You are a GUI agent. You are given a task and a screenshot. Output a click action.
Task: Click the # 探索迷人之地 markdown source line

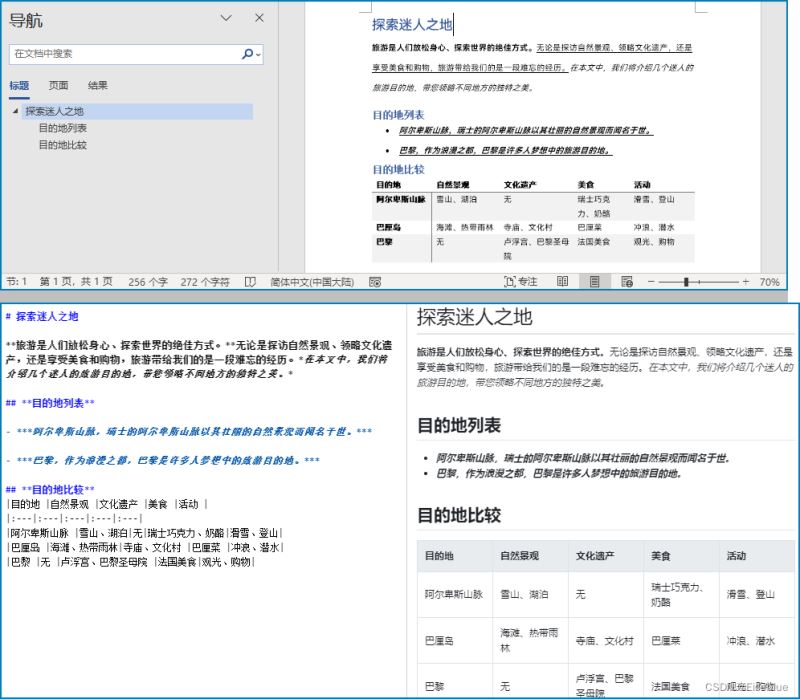pos(42,316)
